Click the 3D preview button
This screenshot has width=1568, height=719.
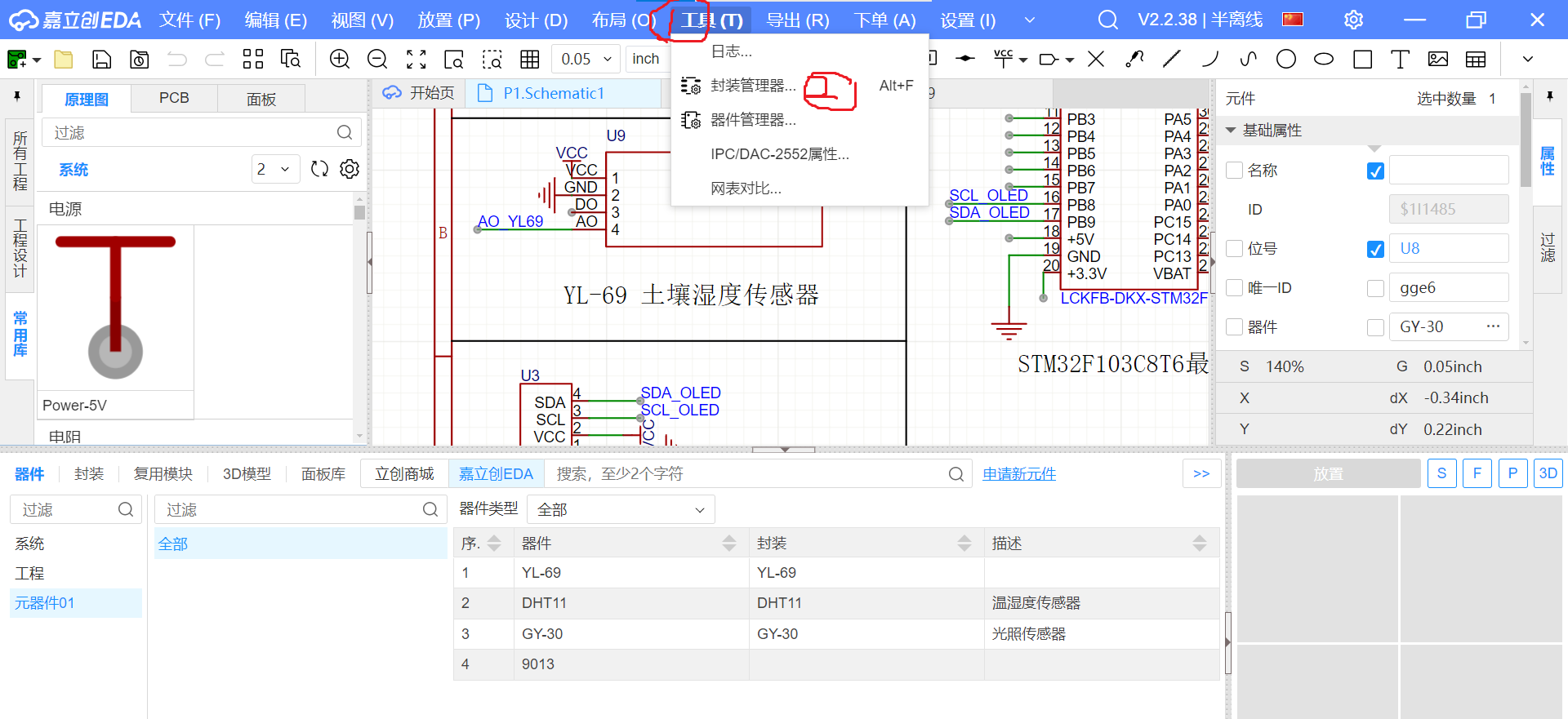click(x=1548, y=473)
